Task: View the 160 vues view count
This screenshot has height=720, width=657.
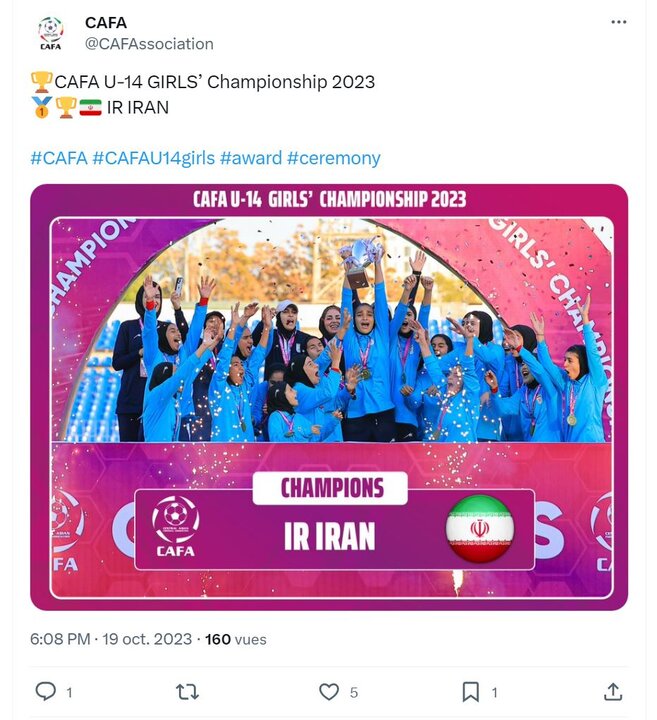Action: 231,638
